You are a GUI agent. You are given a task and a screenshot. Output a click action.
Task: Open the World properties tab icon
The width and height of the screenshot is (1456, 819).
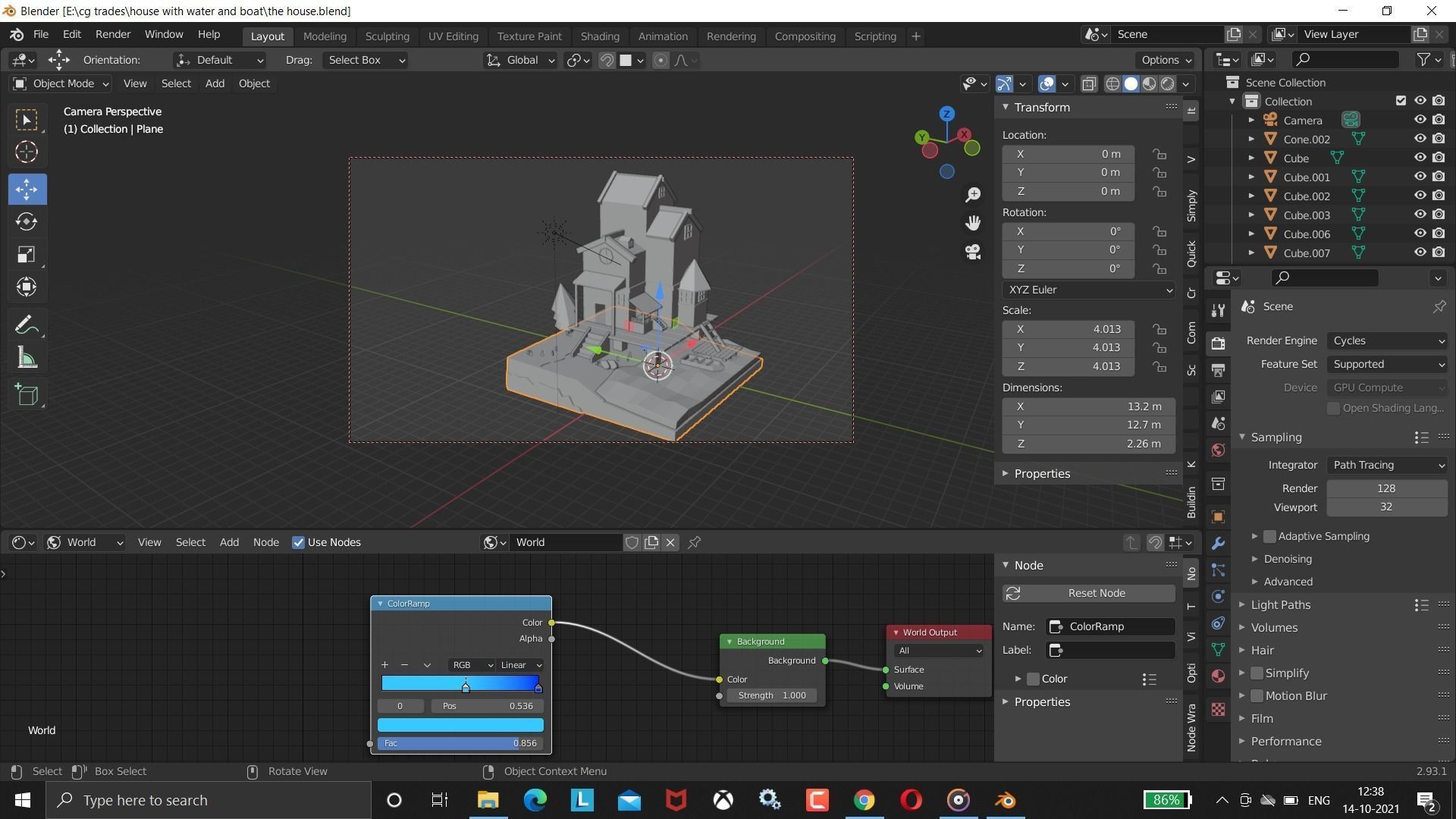click(x=1218, y=450)
